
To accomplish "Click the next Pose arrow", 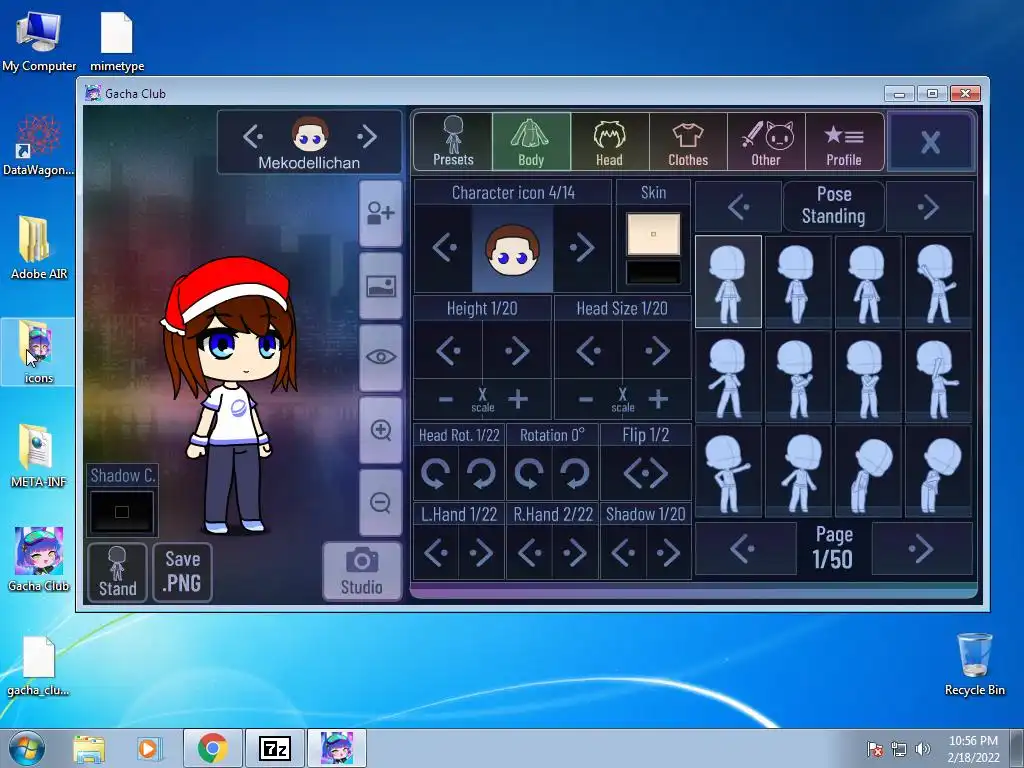I will pos(929,207).
